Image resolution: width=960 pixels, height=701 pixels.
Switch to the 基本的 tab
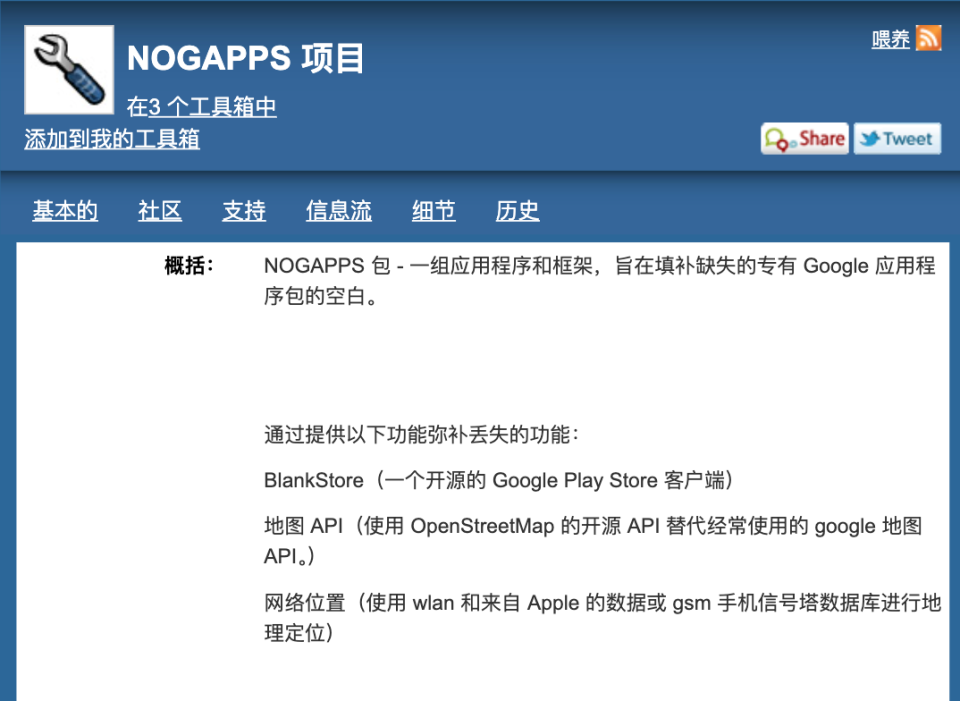(x=65, y=211)
